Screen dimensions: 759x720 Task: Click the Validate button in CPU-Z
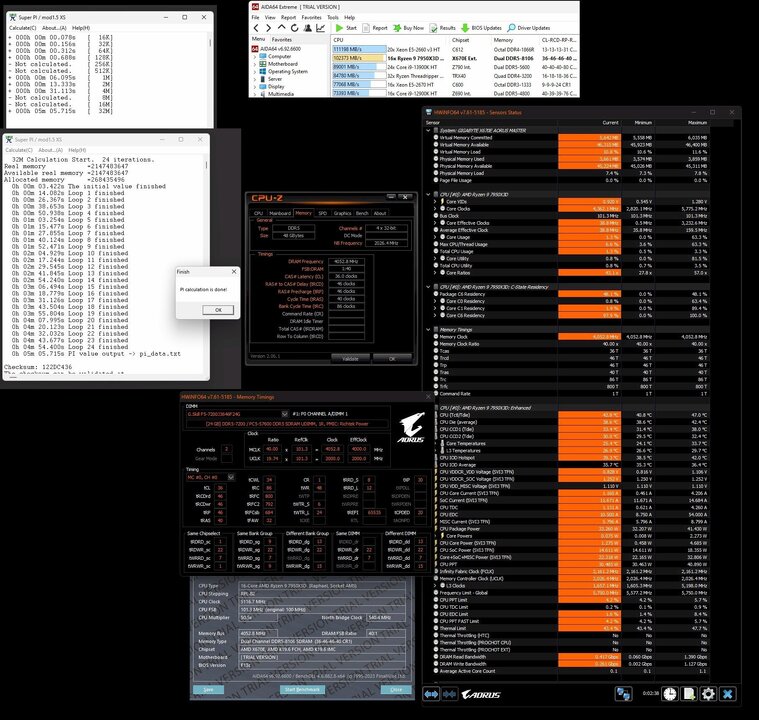click(350, 358)
